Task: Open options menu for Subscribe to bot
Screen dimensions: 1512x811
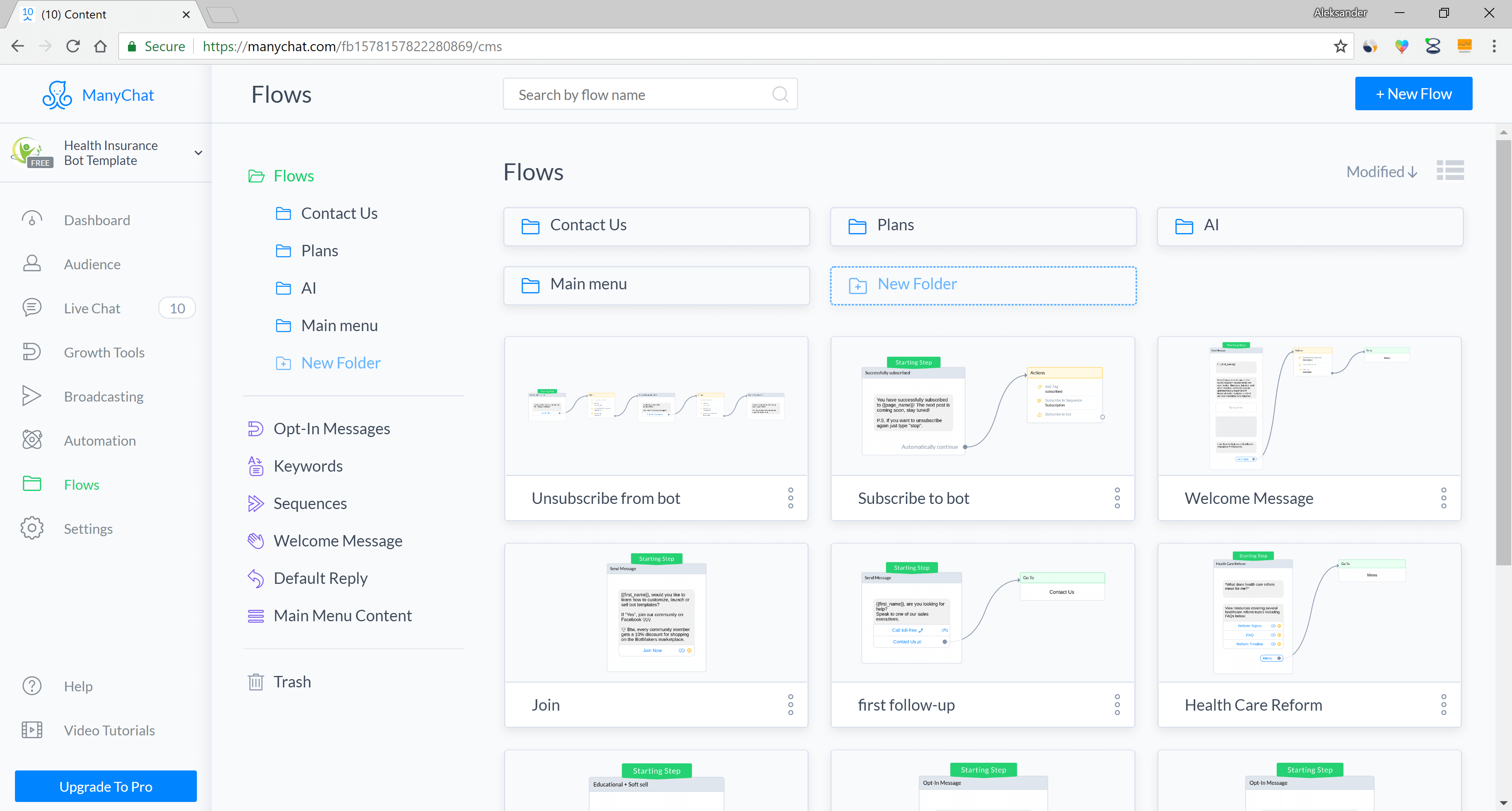Action: pos(1116,498)
